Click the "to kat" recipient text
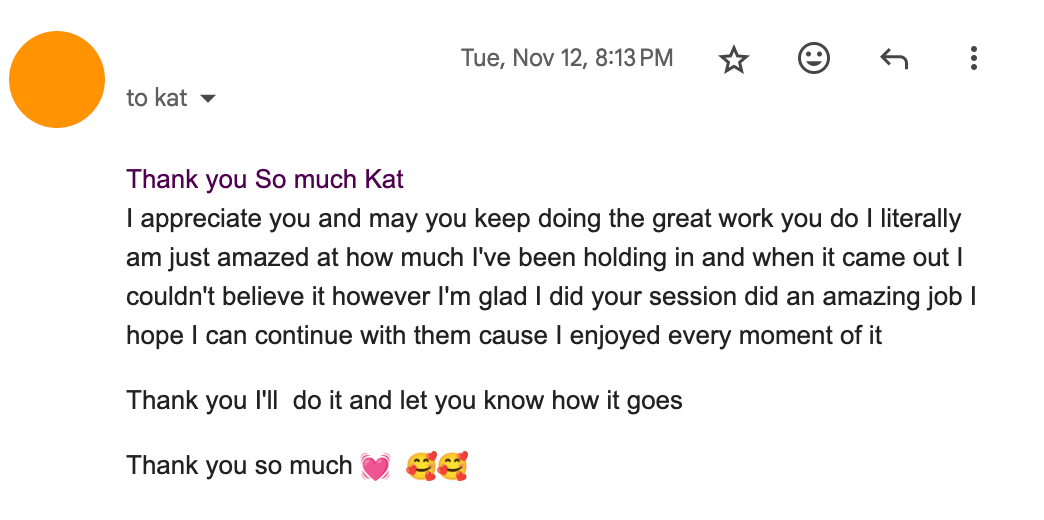Image resolution: width=1044 pixels, height=520 pixels. pos(156,98)
